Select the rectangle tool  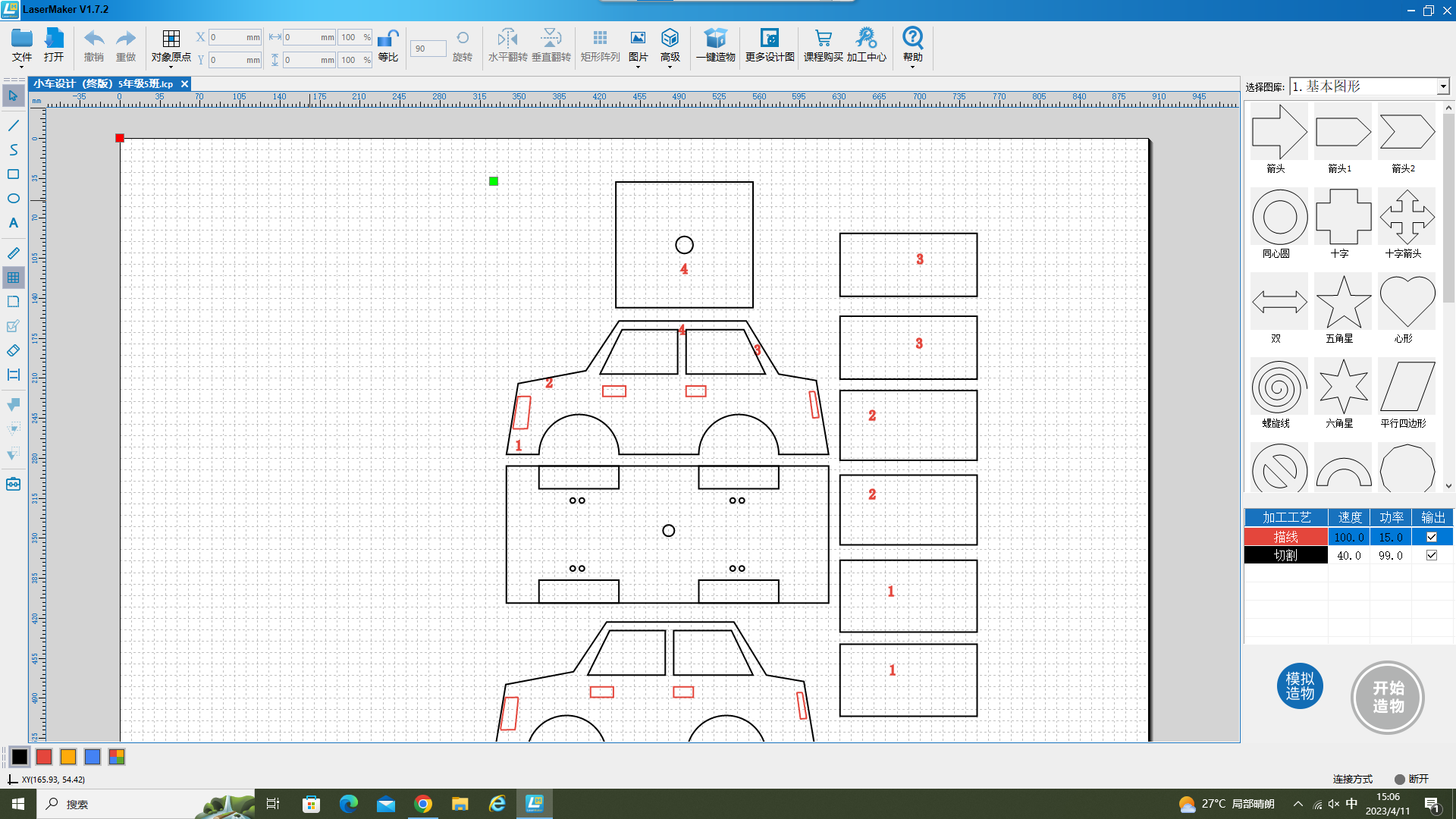tap(13, 174)
